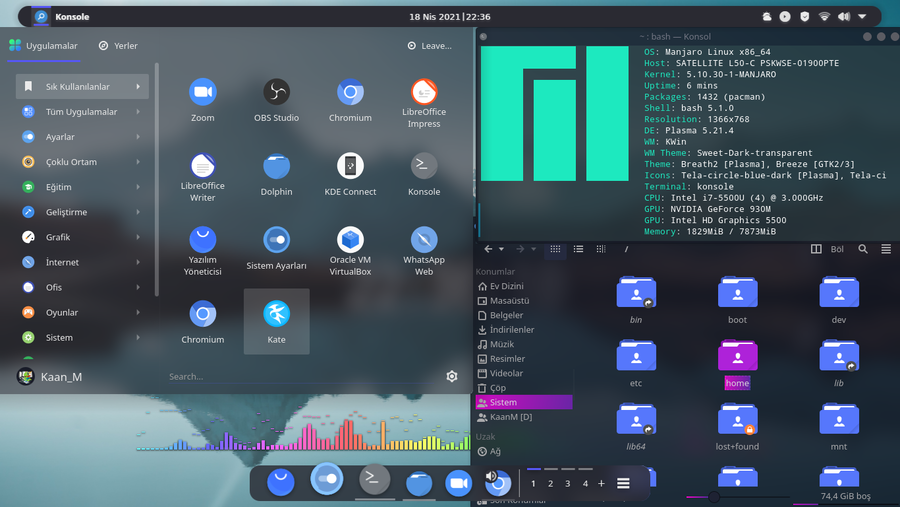Image resolution: width=900 pixels, height=507 pixels.
Task: Launch Zoom from the application menu
Action: (x=203, y=92)
